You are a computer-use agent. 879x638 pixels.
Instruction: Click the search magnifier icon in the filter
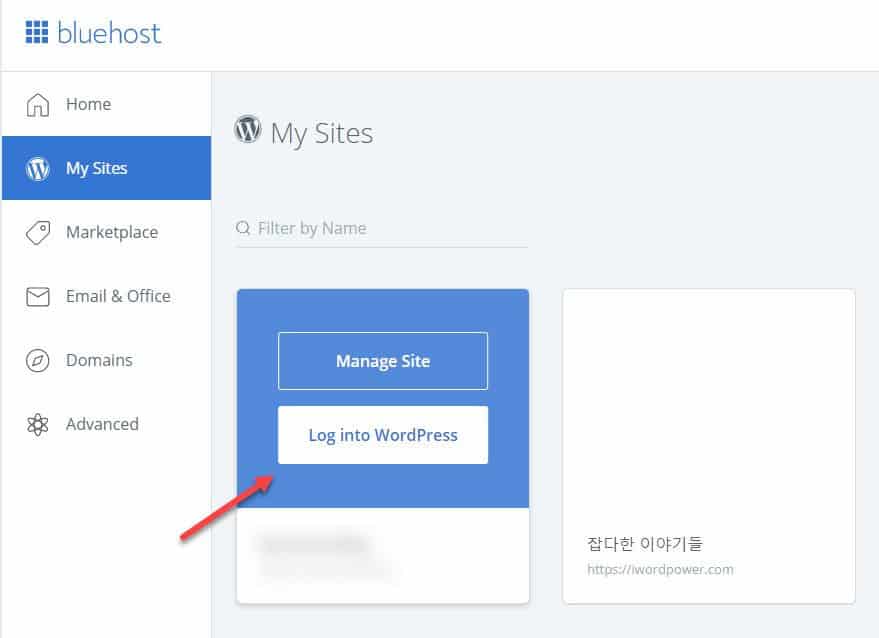[243, 228]
